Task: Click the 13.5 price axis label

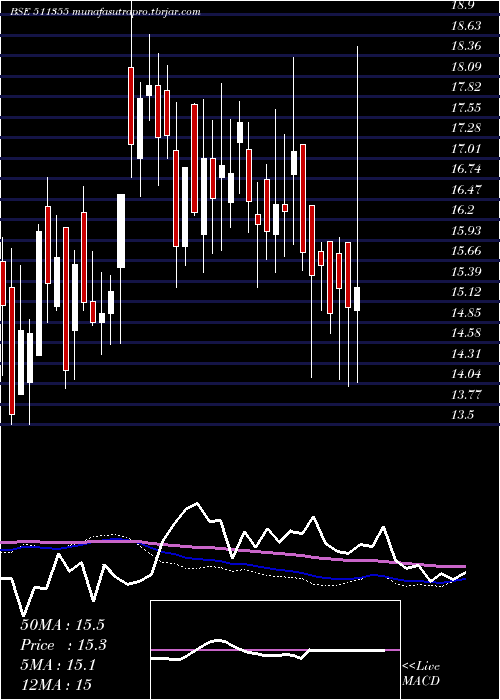Action: [462, 415]
